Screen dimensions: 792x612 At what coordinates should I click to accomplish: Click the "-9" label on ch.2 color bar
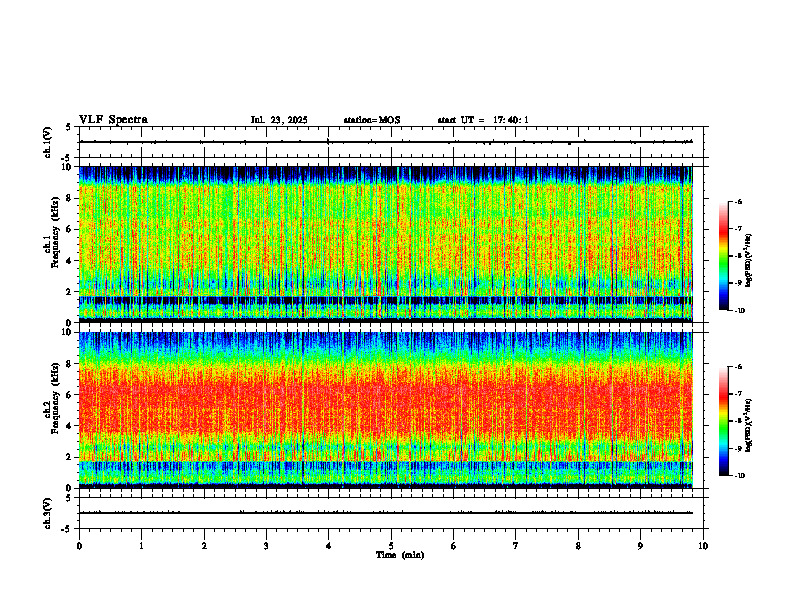738,448
